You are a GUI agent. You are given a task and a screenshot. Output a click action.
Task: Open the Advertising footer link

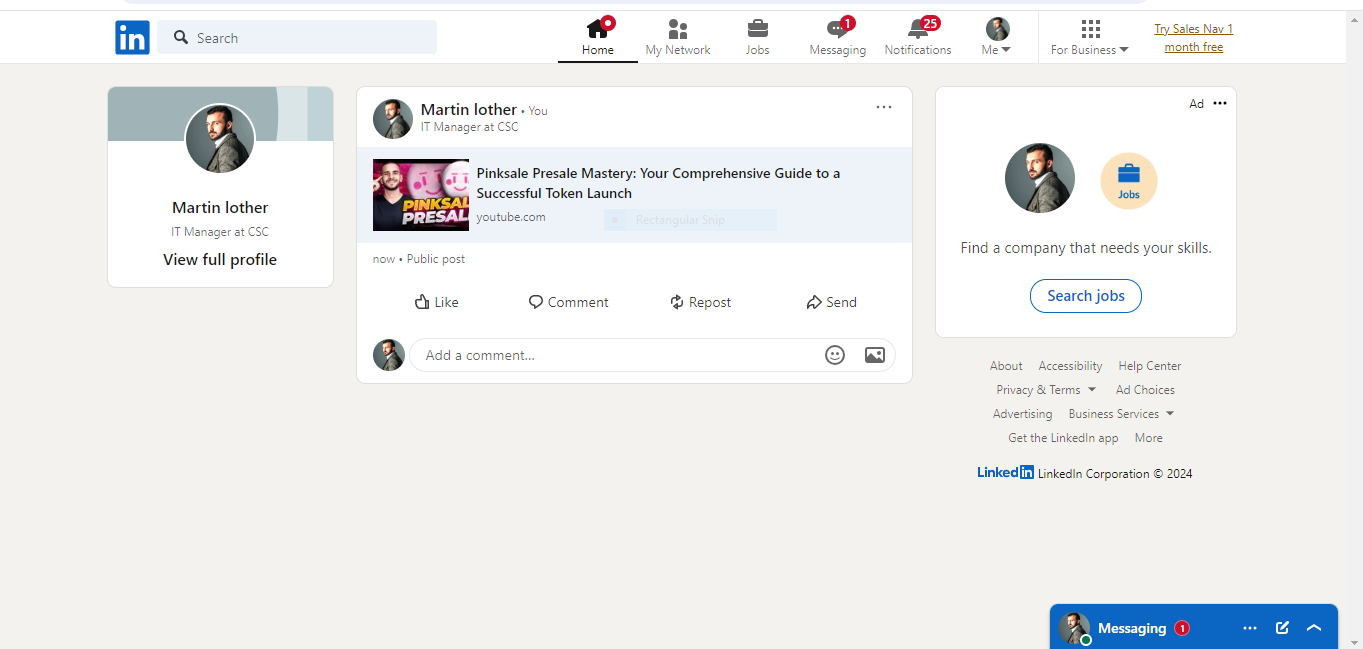point(1022,414)
